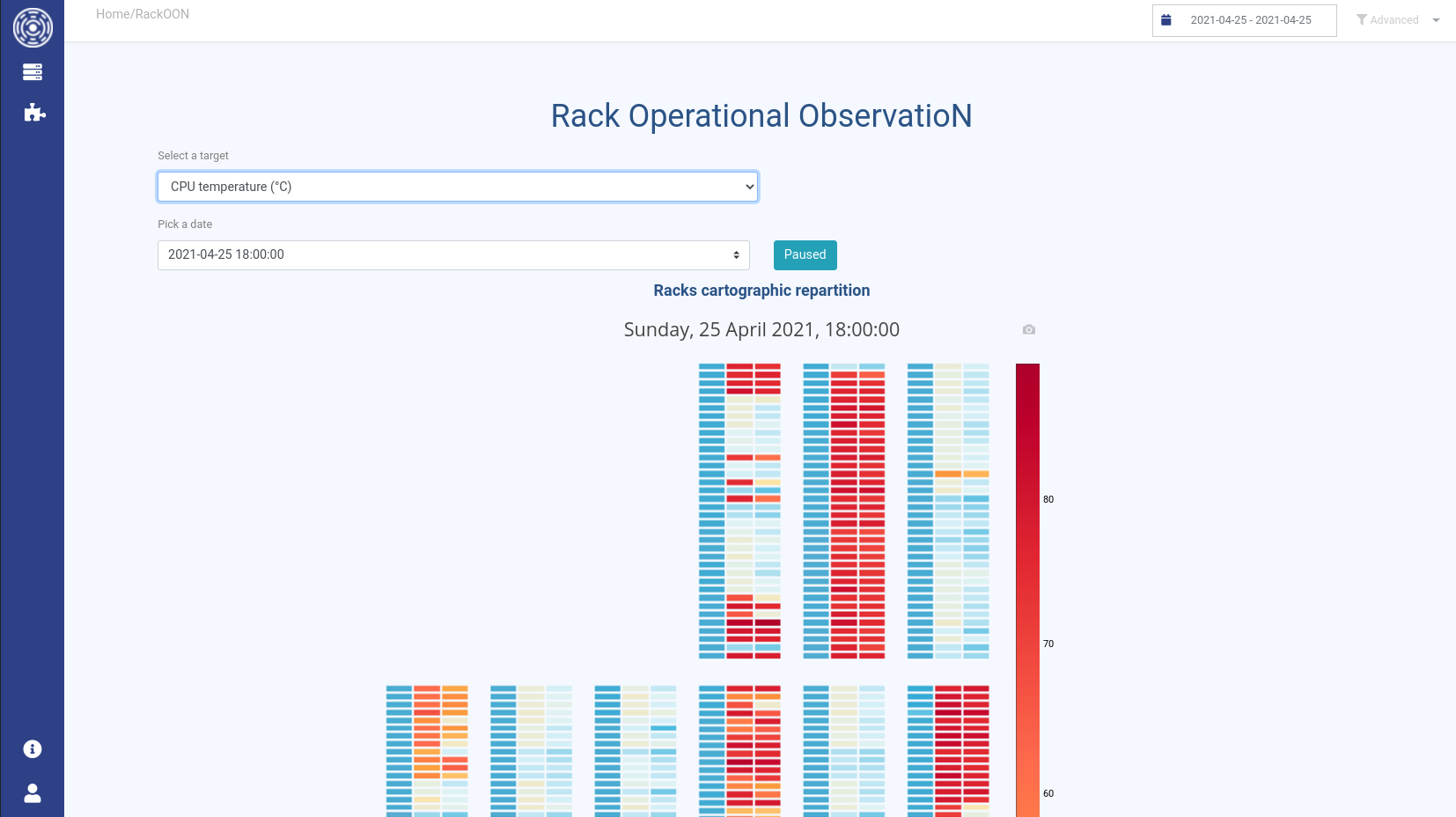Click the Home breadcrumb link

coord(112,14)
